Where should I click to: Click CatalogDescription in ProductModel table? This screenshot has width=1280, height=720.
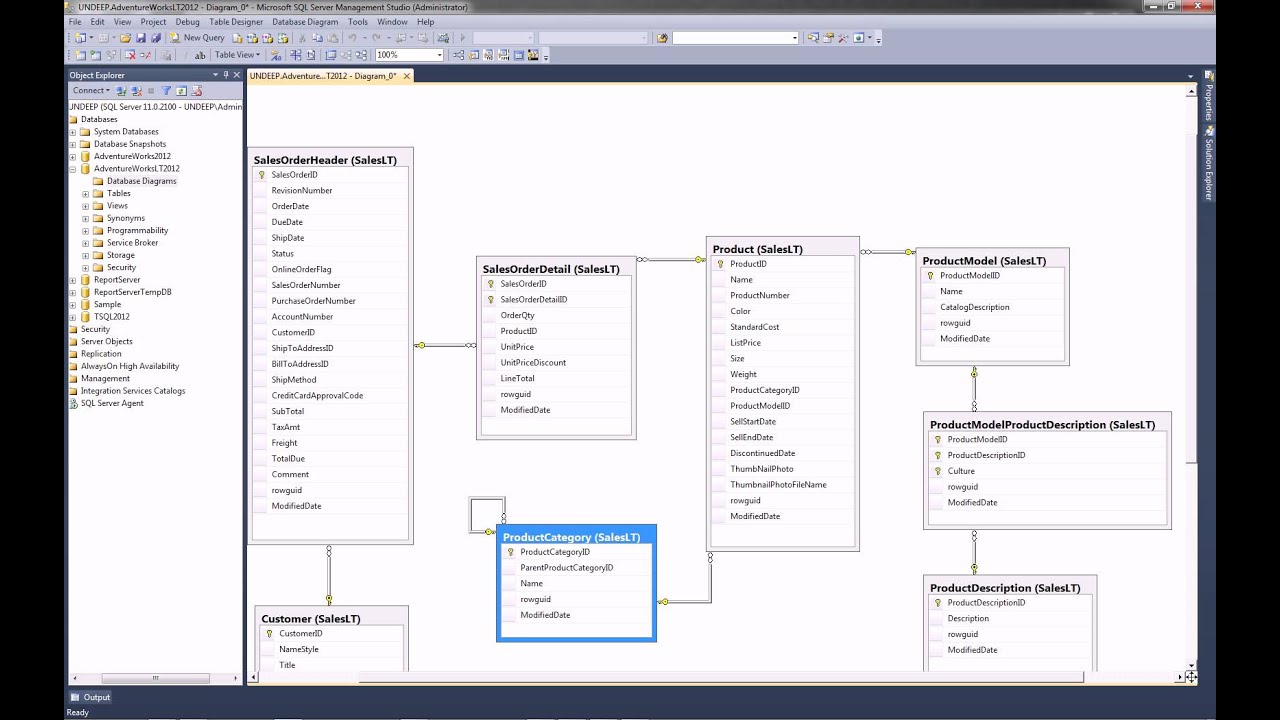point(974,307)
